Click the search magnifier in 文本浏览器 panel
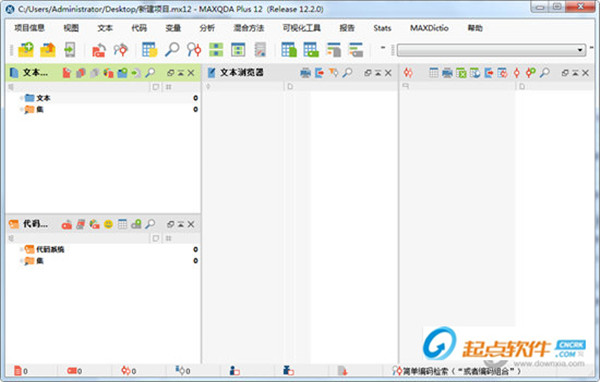This screenshot has width=600, height=382. click(347, 72)
